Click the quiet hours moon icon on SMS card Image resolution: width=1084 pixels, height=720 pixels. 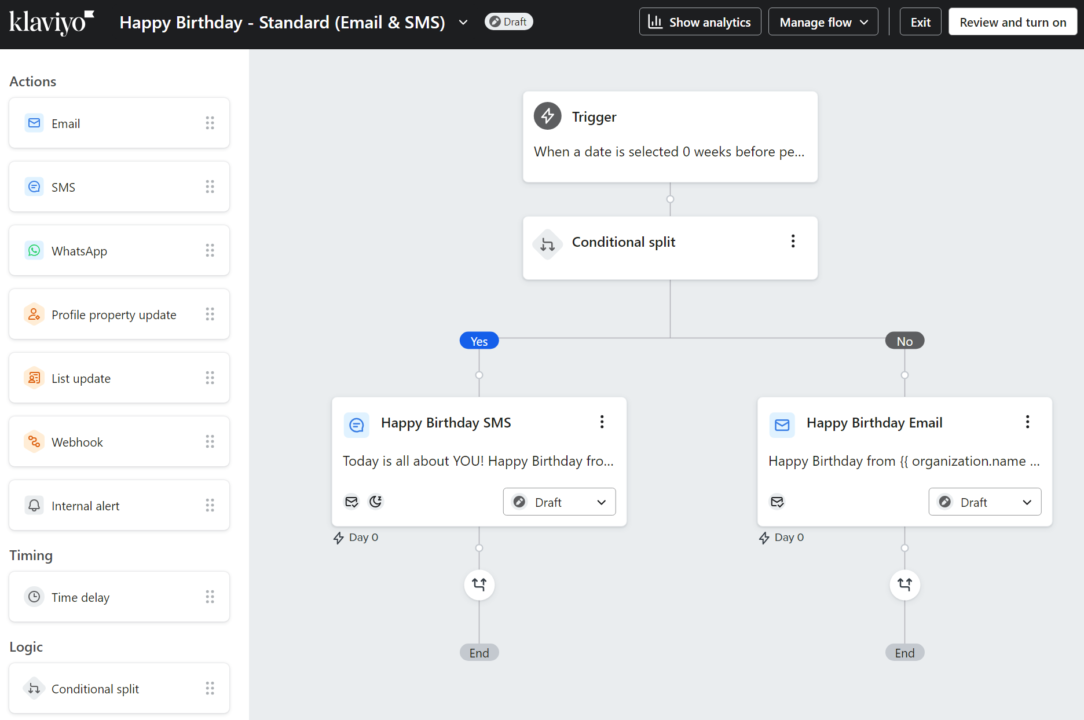(375, 501)
